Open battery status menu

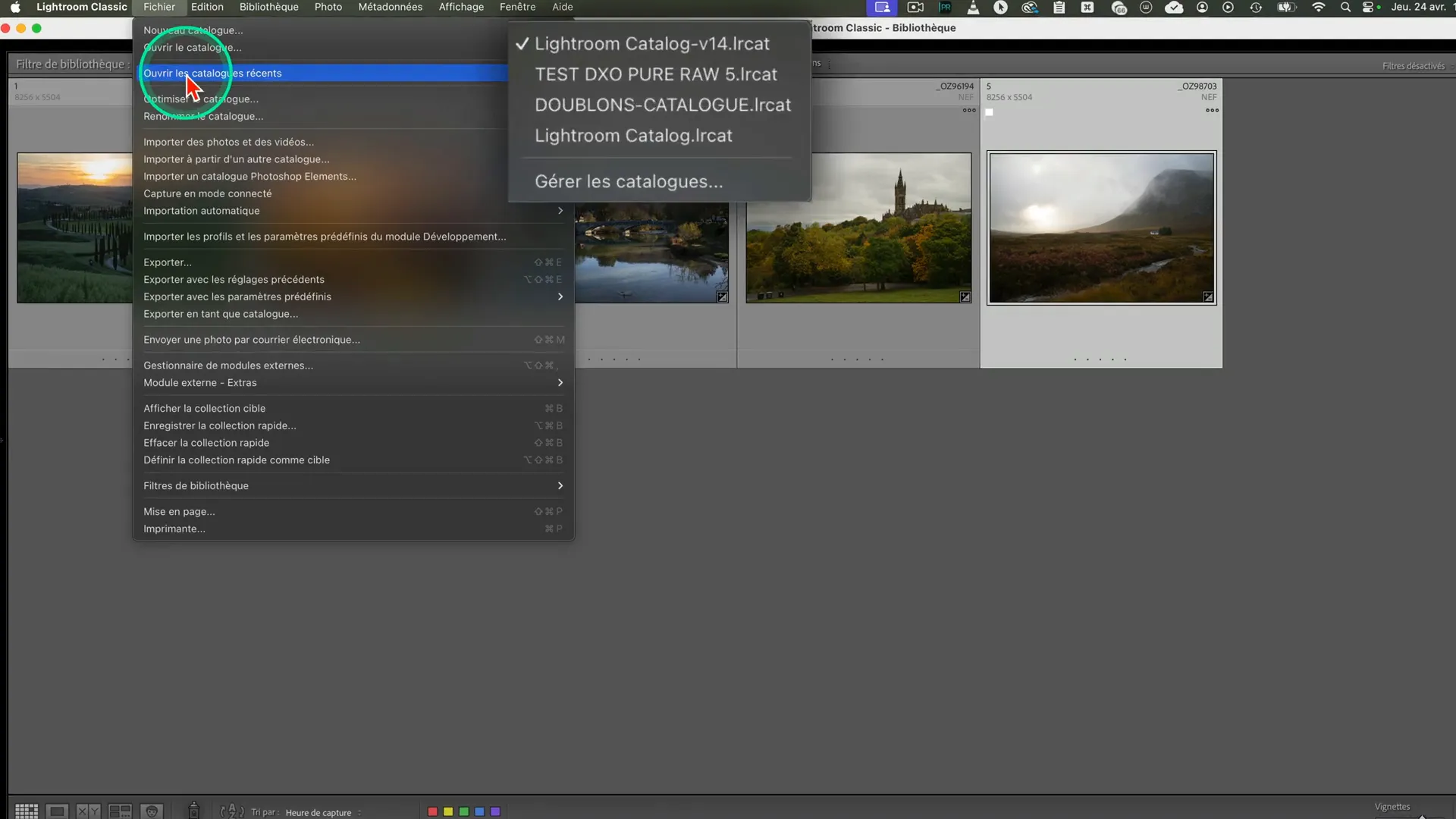click(x=1286, y=7)
